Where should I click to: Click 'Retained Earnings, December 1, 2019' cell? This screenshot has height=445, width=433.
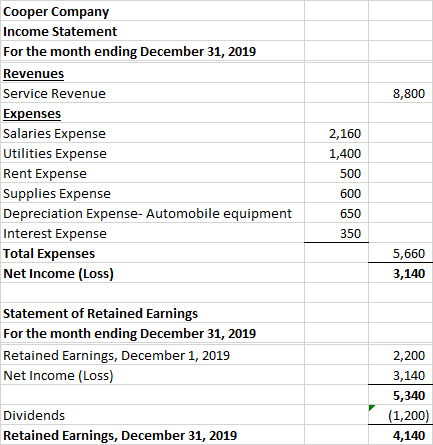[x=152, y=355]
